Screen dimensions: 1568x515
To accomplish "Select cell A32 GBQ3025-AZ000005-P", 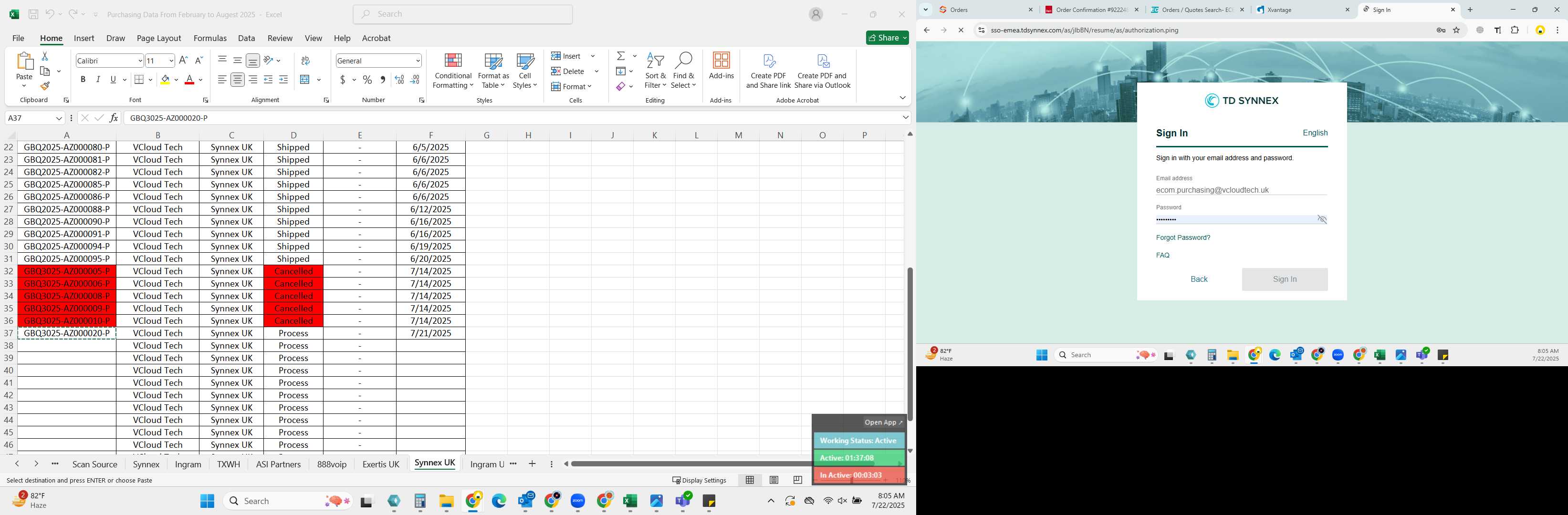I will pos(67,271).
